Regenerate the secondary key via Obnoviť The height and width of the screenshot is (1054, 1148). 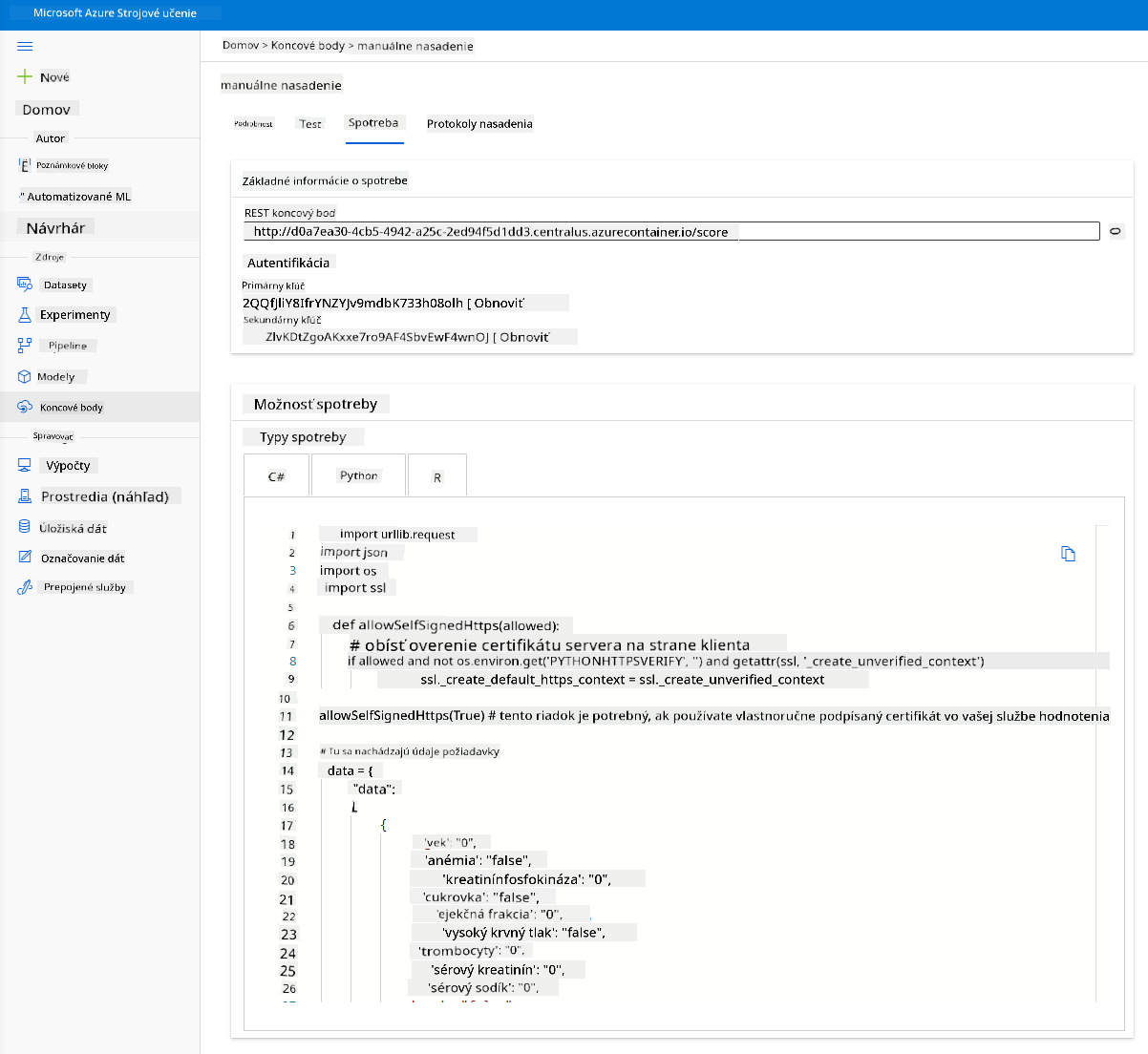point(525,337)
